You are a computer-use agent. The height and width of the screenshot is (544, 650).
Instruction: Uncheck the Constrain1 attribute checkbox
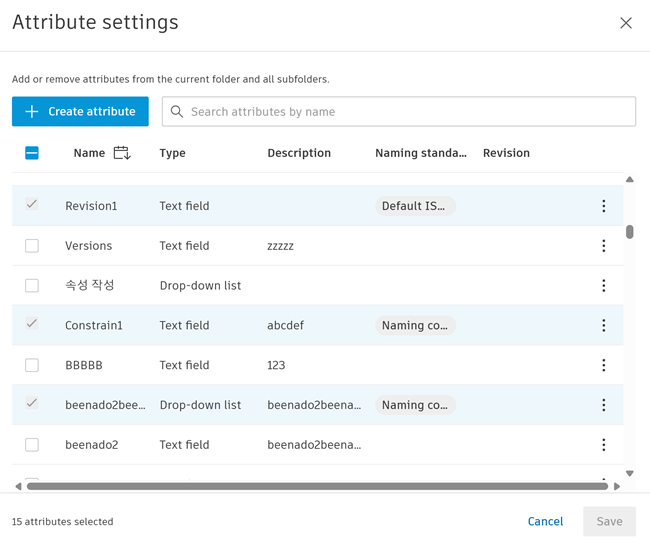[32, 325]
